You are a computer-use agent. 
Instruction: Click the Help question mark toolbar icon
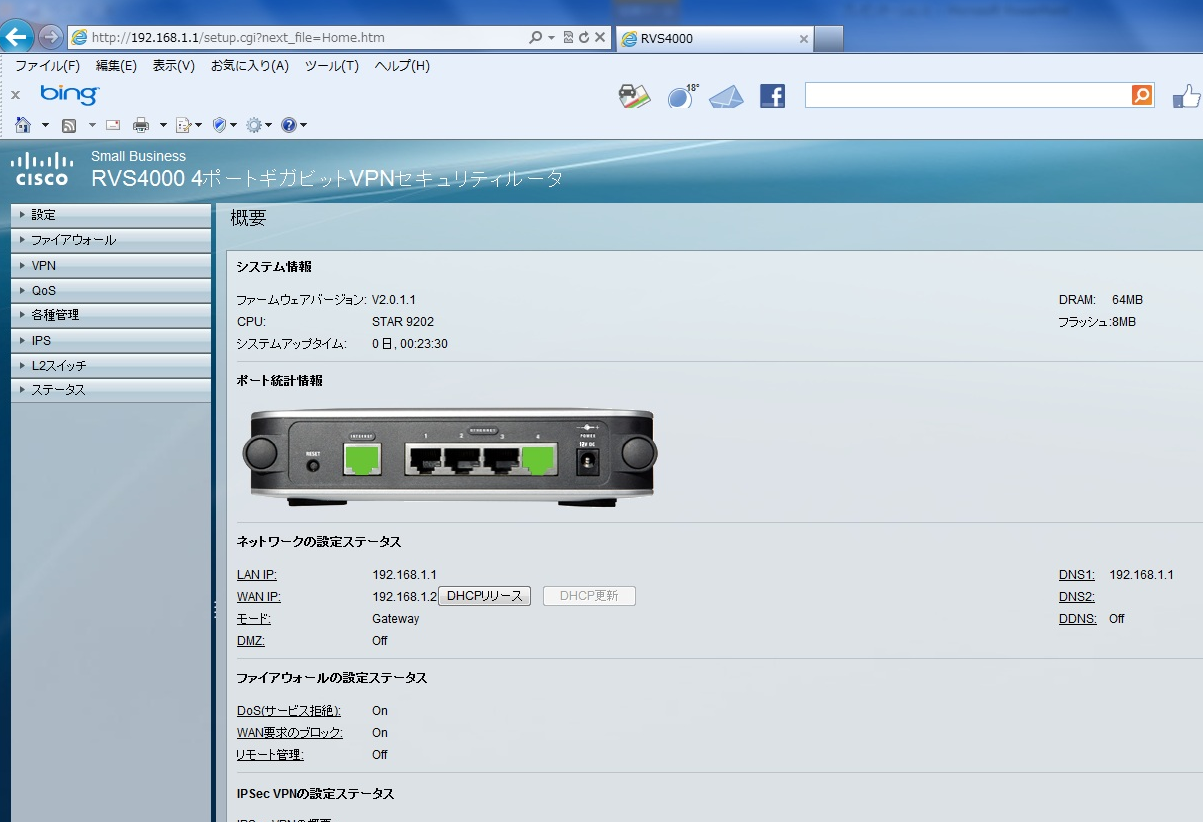pos(288,125)
